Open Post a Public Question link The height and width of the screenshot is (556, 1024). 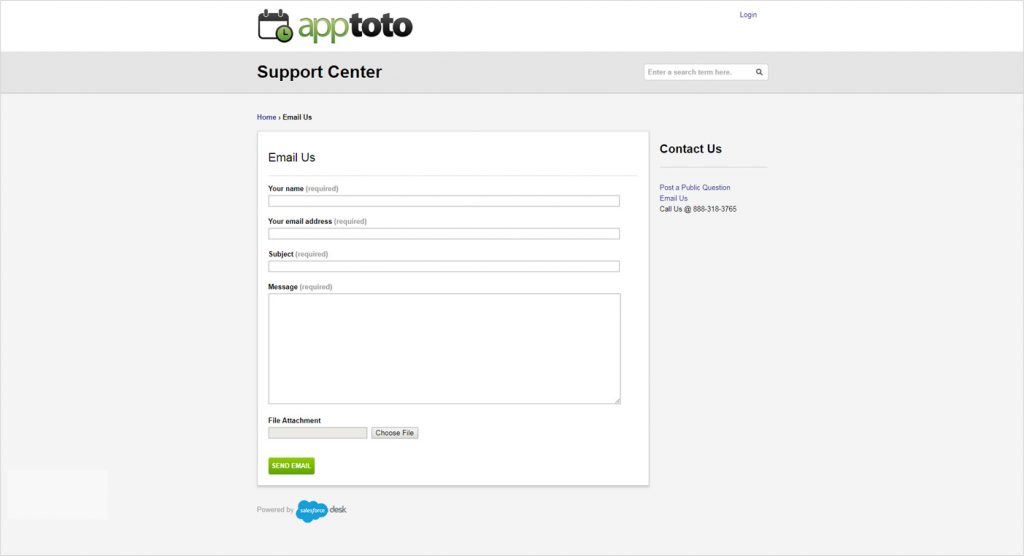click(x=695, y=188)
